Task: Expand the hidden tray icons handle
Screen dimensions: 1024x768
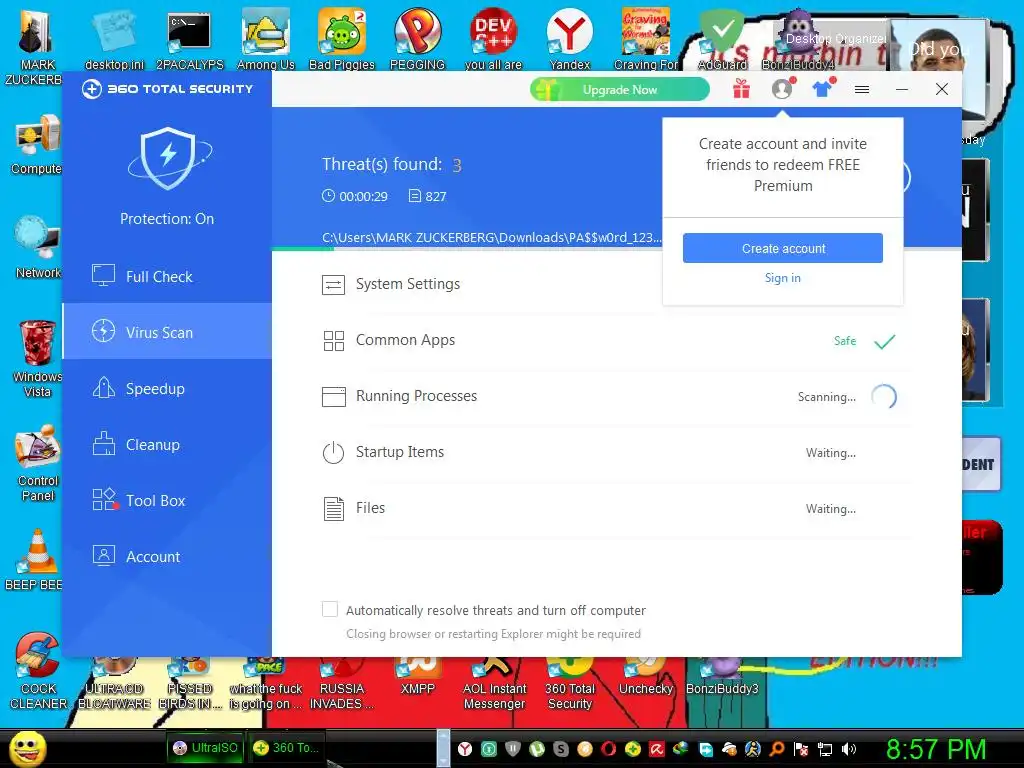Action: pos(443,748)
